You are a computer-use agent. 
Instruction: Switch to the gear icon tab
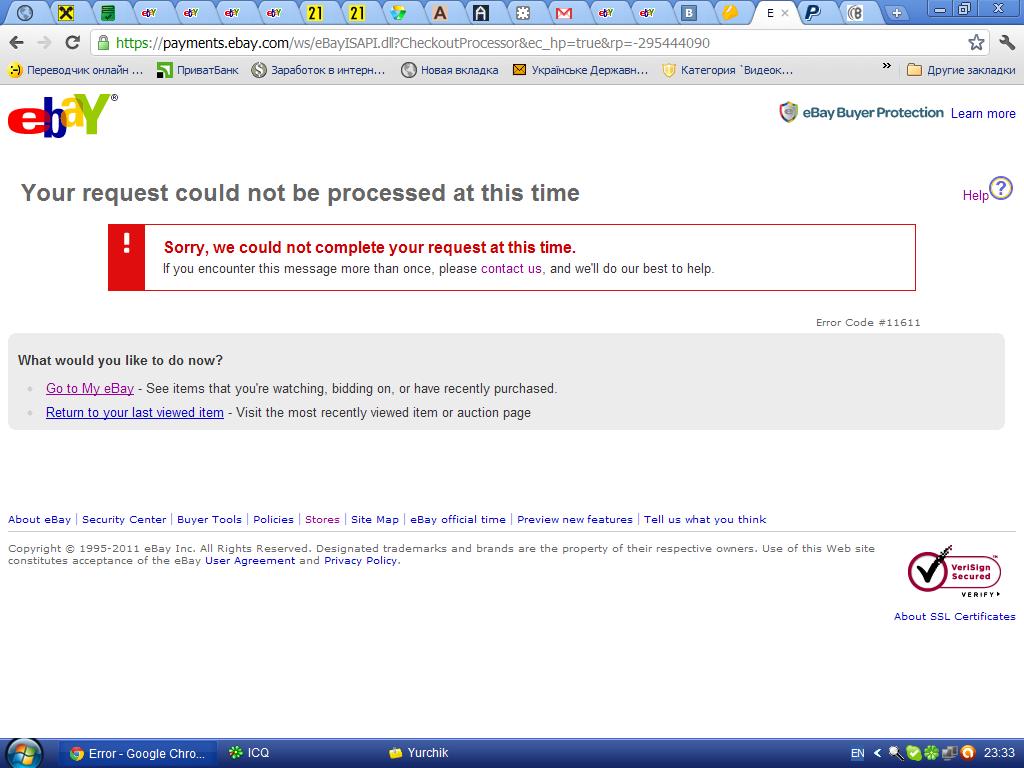(522, 12)
